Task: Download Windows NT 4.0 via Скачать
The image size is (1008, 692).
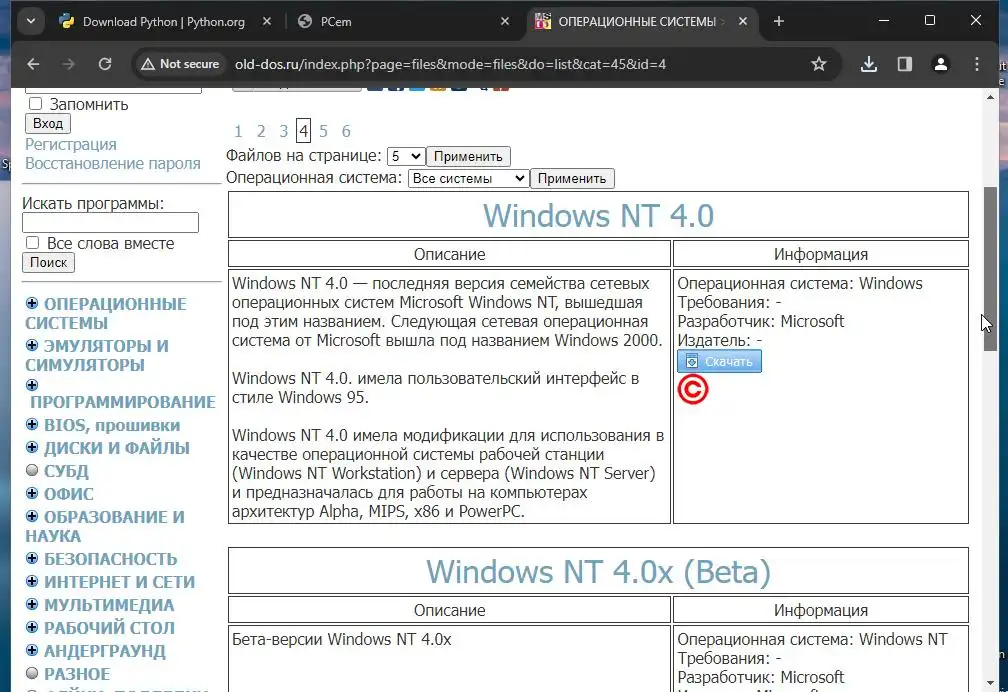Action: 719,361
